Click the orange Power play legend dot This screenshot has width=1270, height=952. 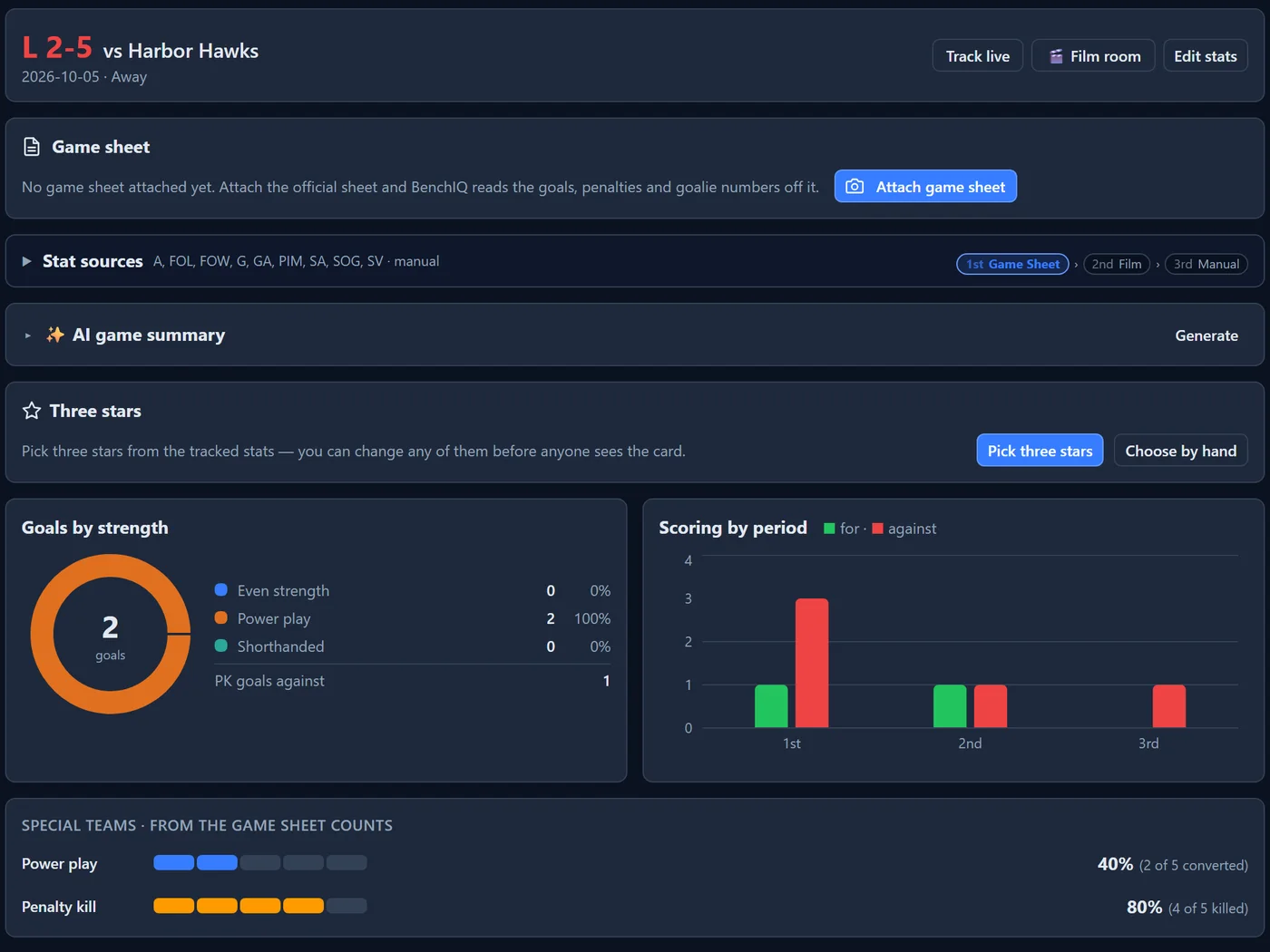(220, 617)
